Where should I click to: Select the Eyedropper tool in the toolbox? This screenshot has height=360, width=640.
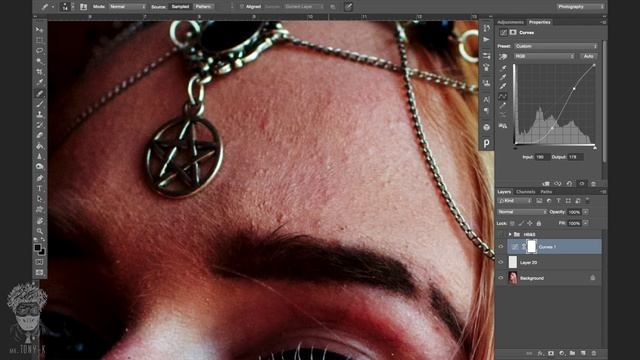tap(39, 82)
